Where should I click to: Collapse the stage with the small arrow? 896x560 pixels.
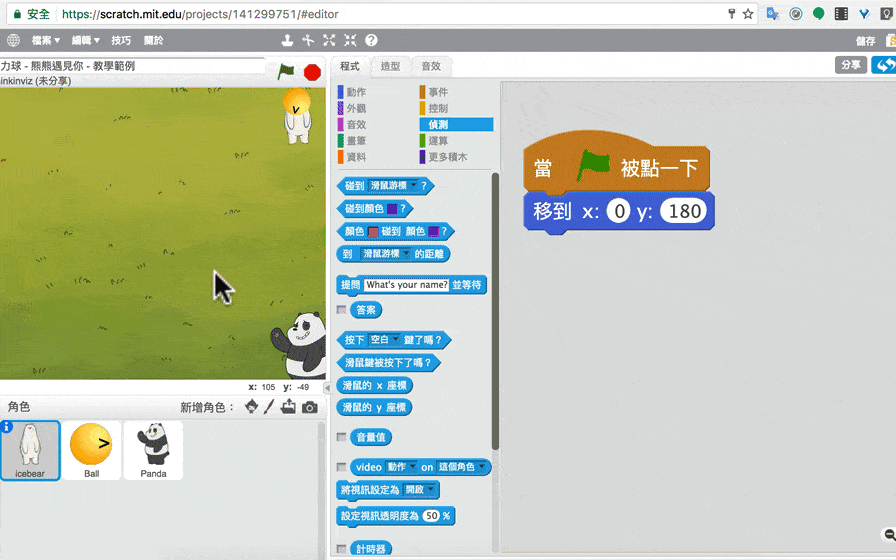coord(327,388)
